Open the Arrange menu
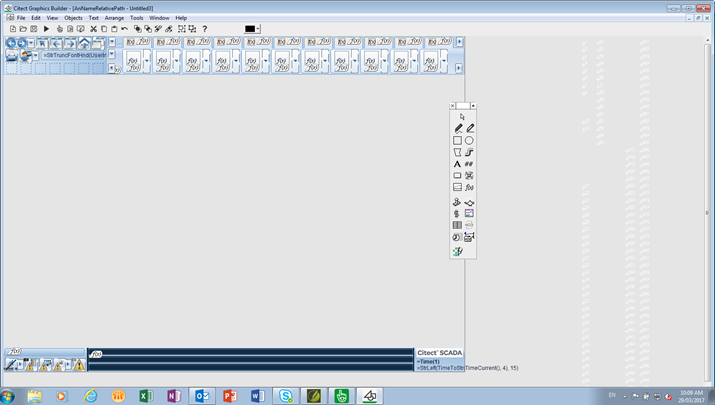Image resolution: width=715 pixels, height=405 pixels. point(114,18)
